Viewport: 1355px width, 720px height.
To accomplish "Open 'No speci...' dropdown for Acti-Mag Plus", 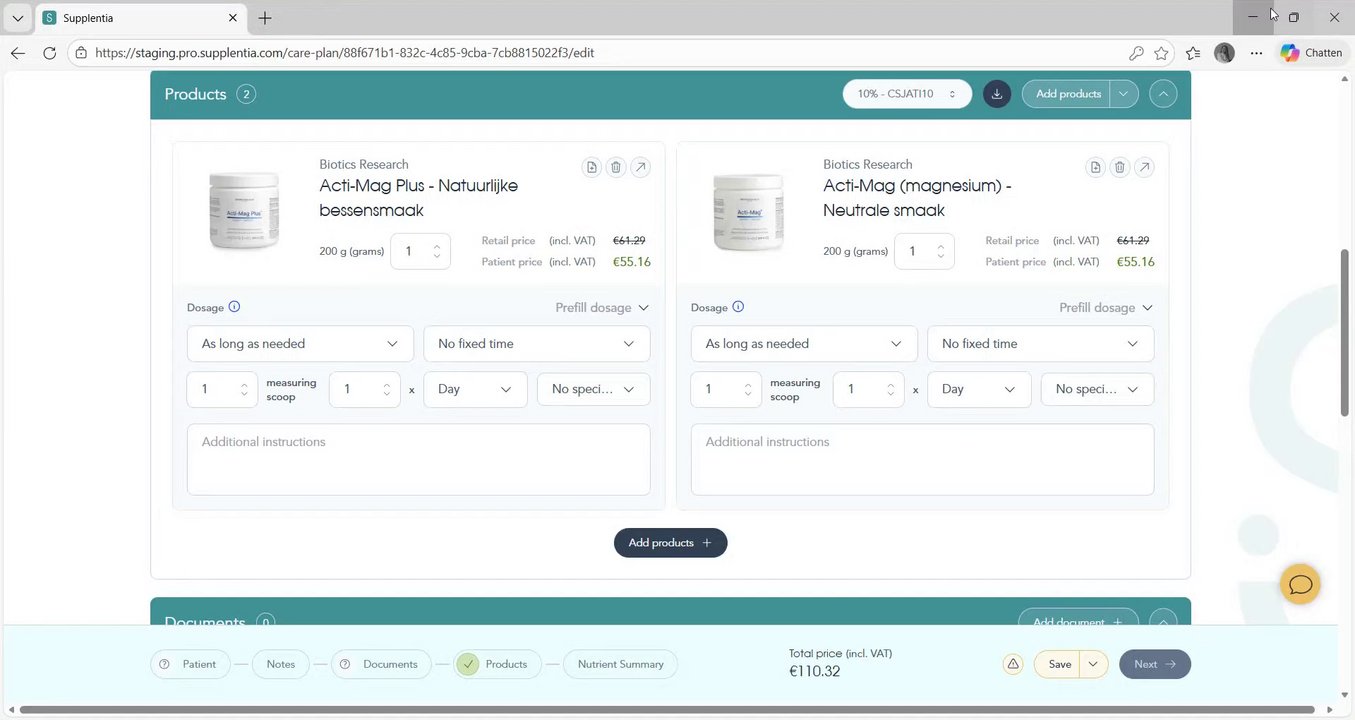I will [x=593, y=389].
